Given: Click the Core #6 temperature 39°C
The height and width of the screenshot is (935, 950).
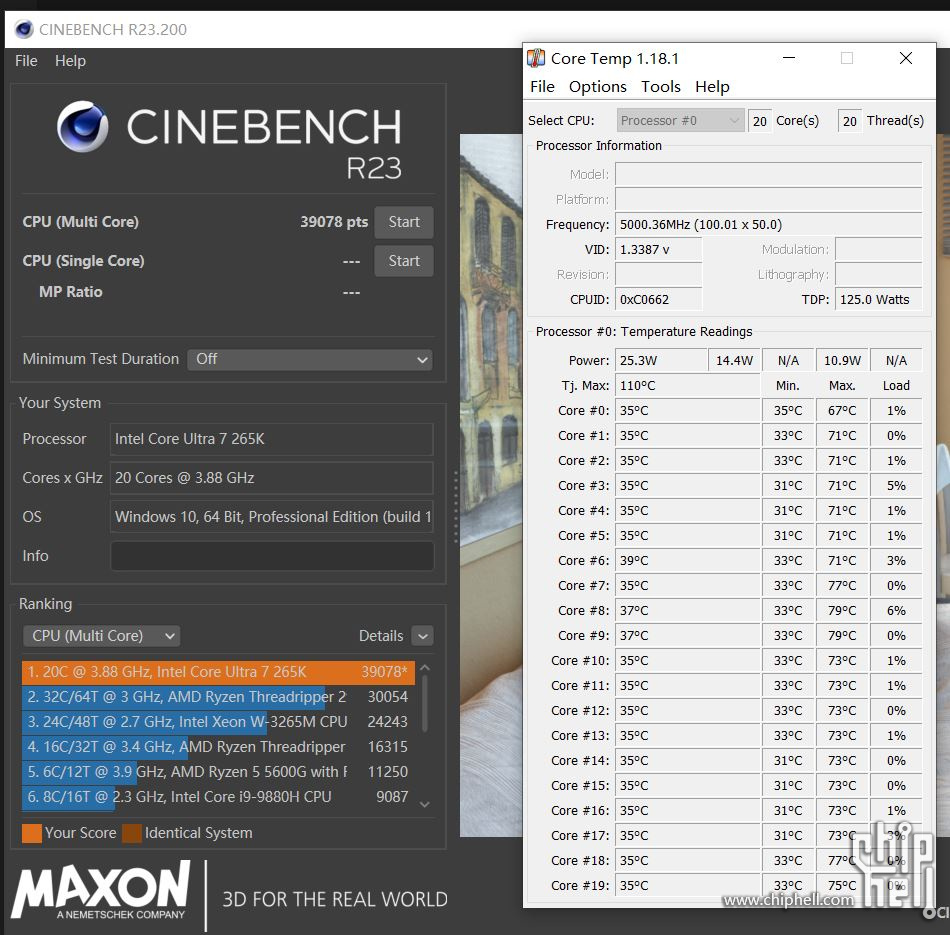Looking at the screenshot, I should [687, 561].
